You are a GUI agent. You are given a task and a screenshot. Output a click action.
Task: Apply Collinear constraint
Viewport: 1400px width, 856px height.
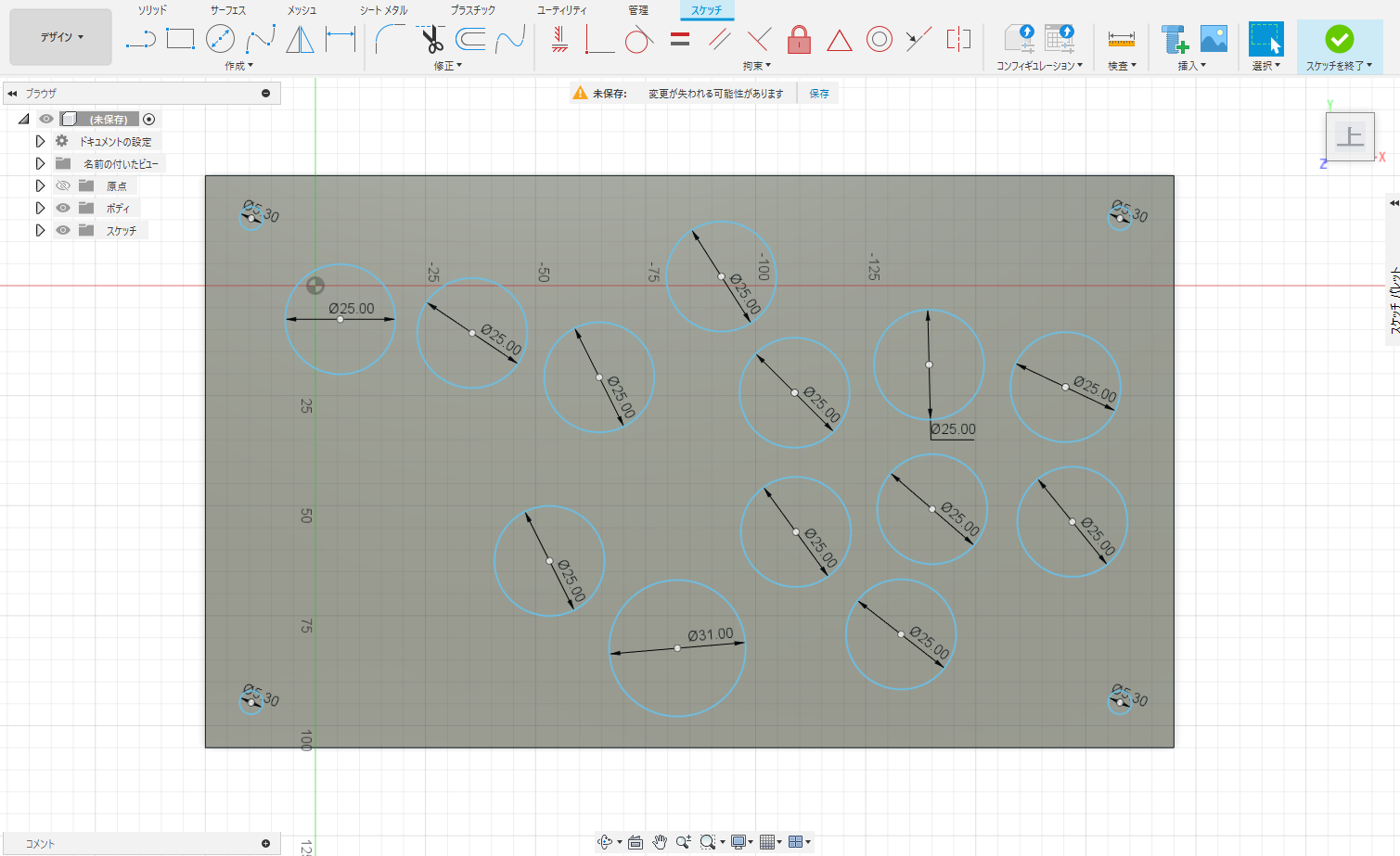918,39
